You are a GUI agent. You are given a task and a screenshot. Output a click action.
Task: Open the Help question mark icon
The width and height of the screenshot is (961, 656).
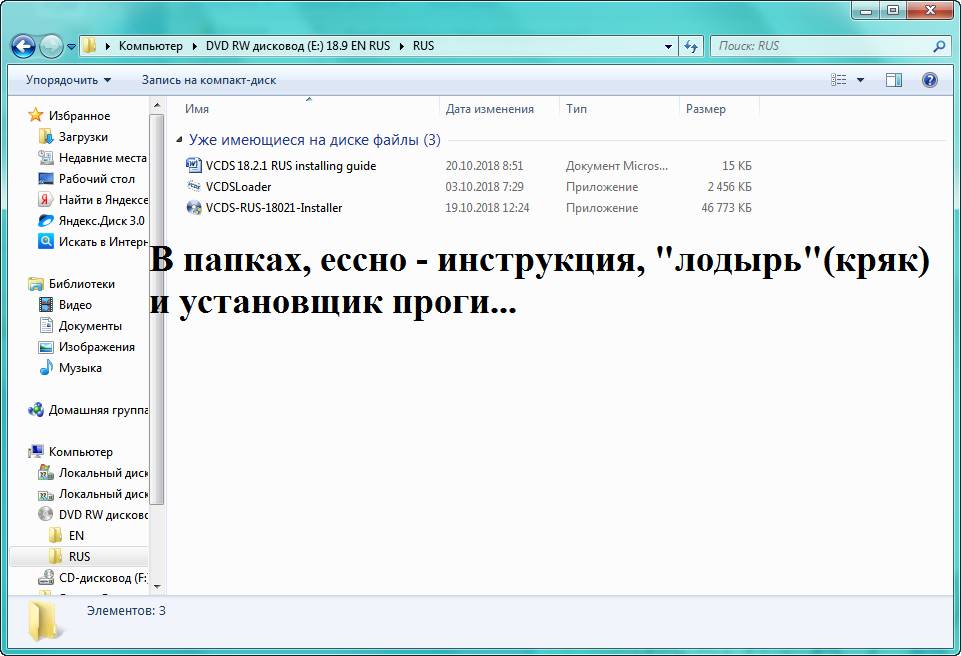[929, 80]
